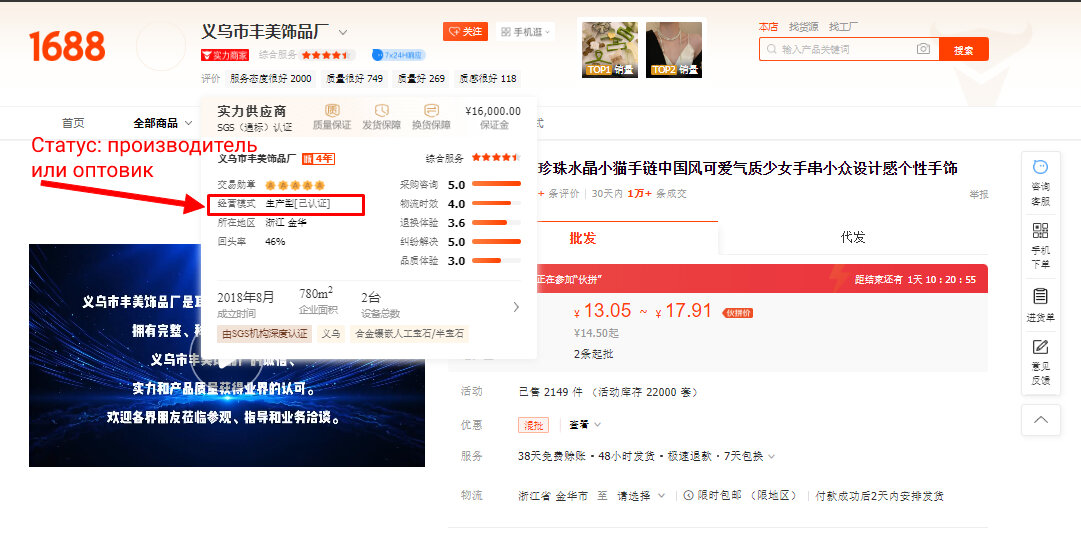This screenshot has width=1081, height=535.
Task: Click the 发货保障 delivery guarantee icon
Action: 381,110
